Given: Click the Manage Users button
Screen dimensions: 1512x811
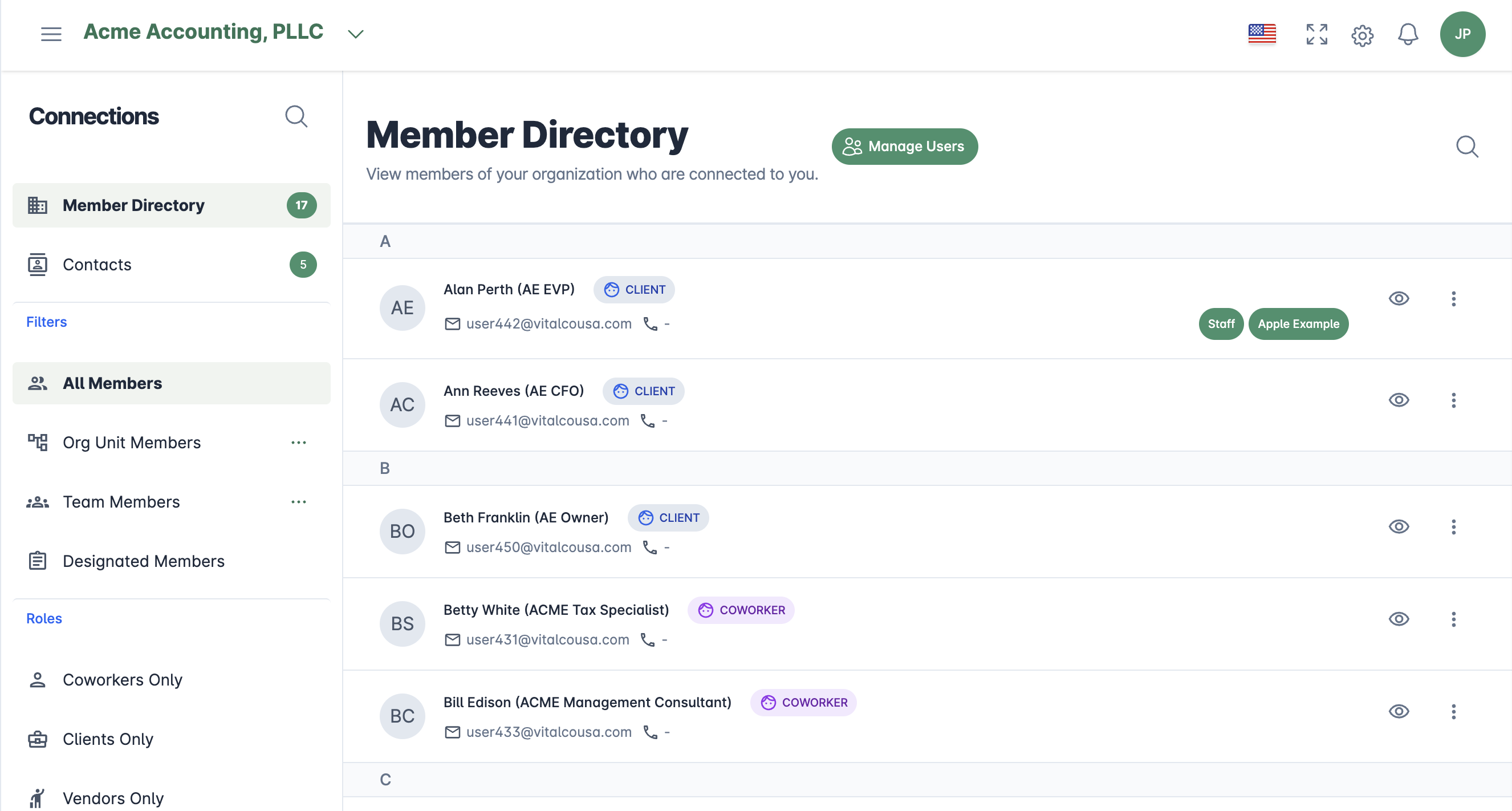Looking at the screenshot, I should 904,146.
